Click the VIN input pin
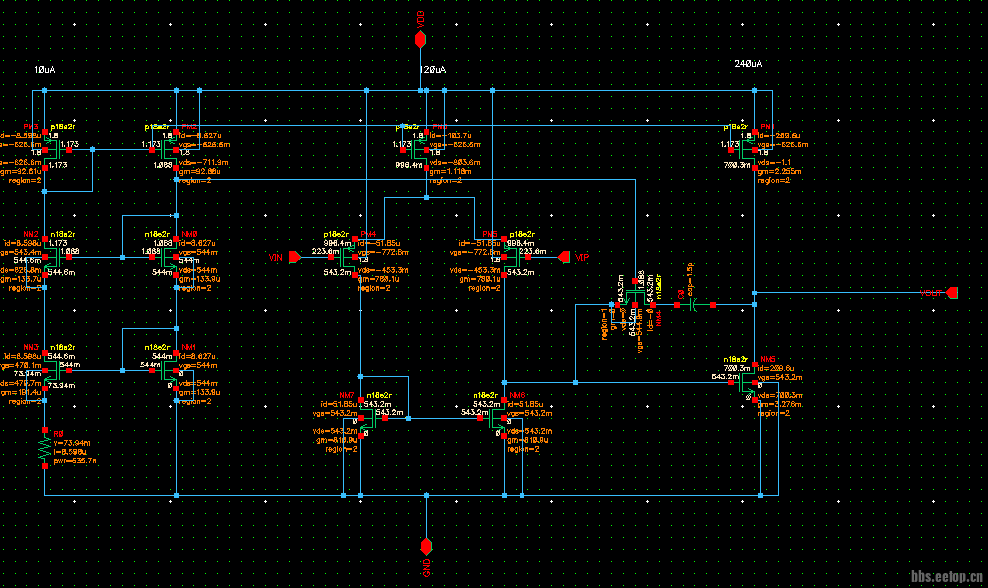This screenshot has width=988, height=588. [x=295, y=257]
